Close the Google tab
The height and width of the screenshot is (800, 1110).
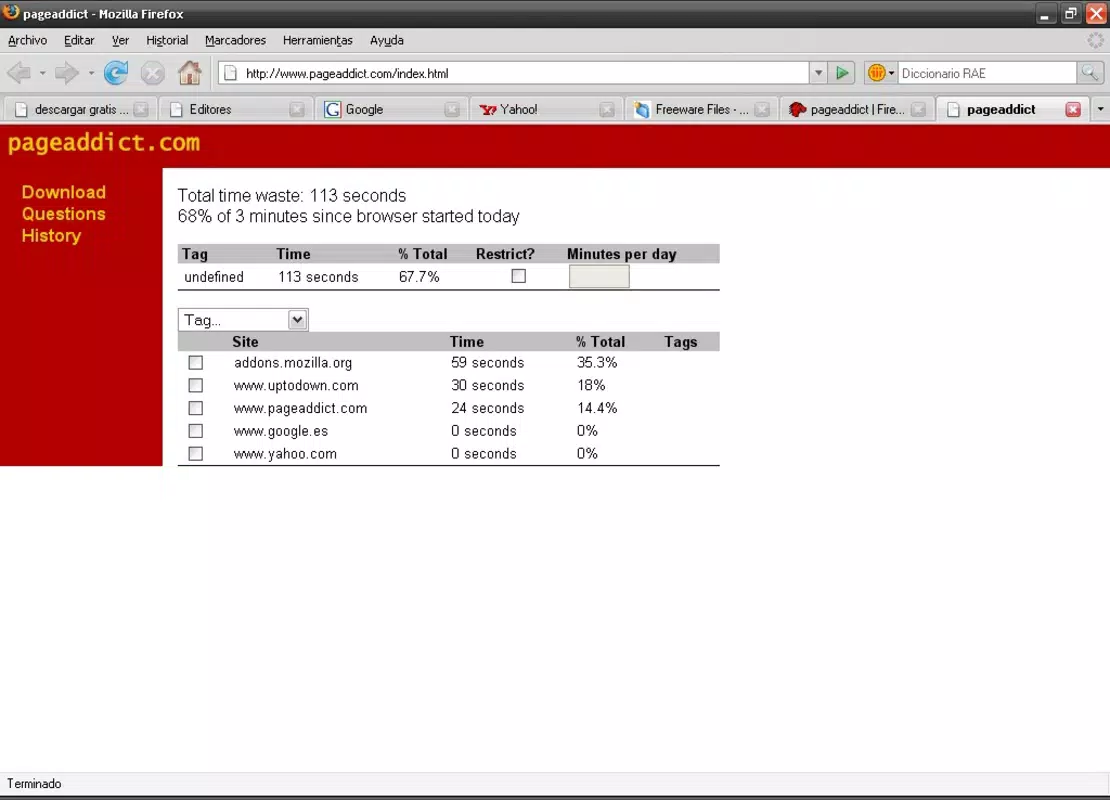[452, 109]
